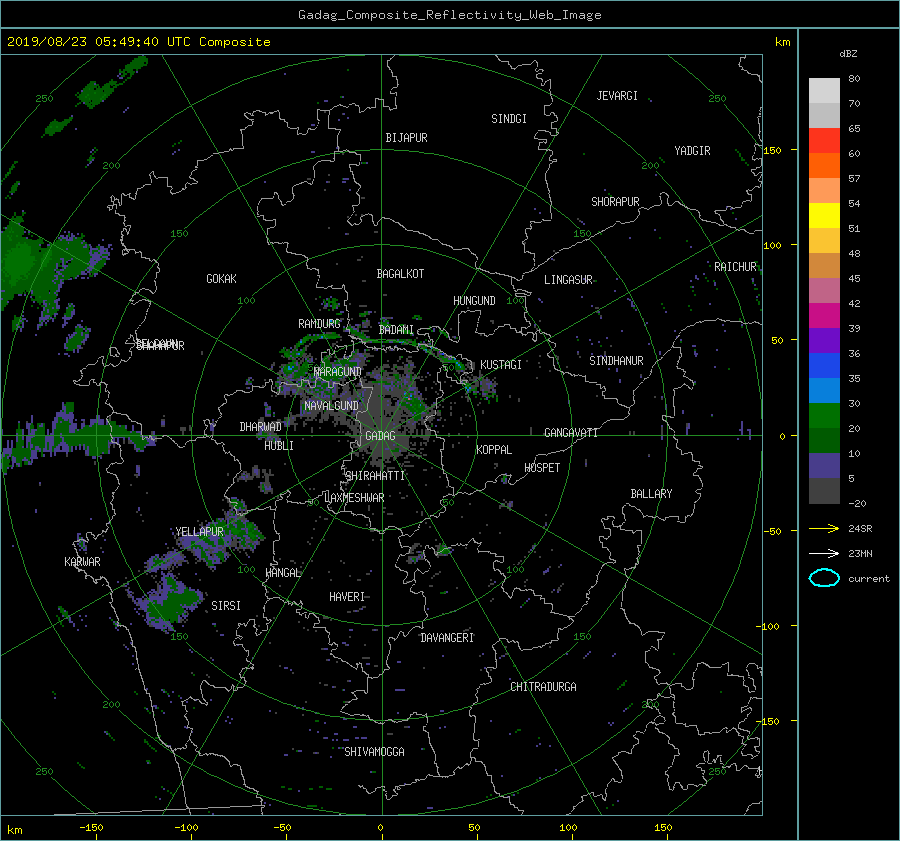Click the LINGASUR city label
This screenshot has width=900, height=841.
(568, 280)
